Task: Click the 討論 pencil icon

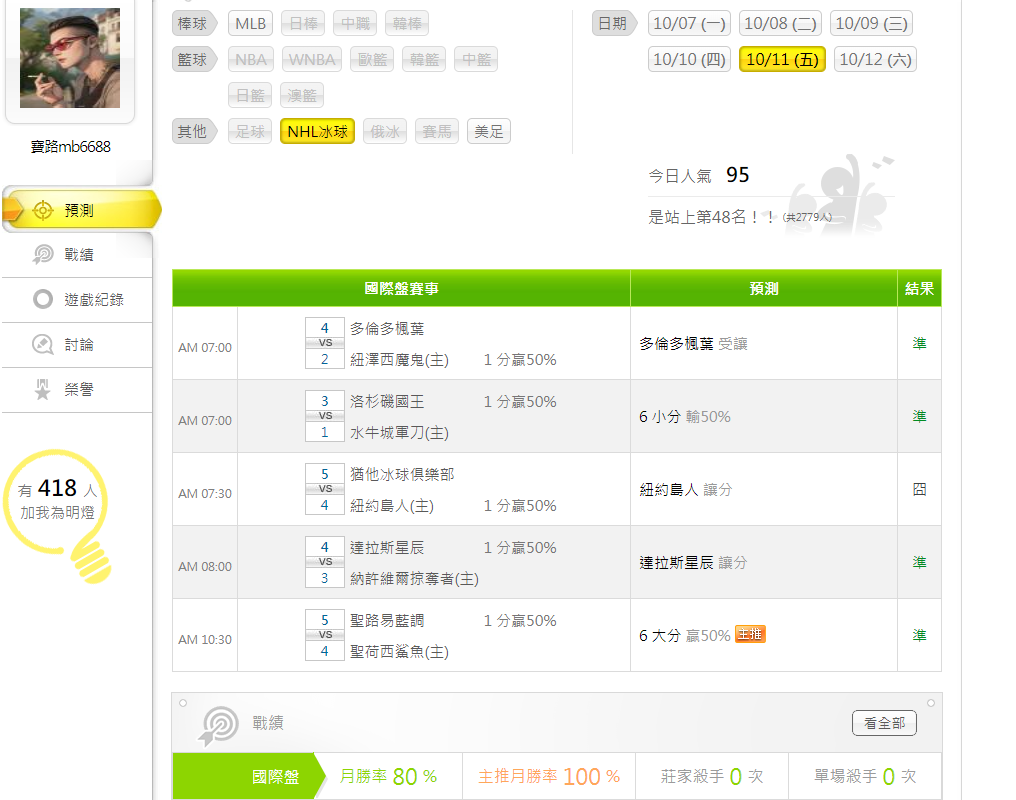Action: tap(43, 344)
